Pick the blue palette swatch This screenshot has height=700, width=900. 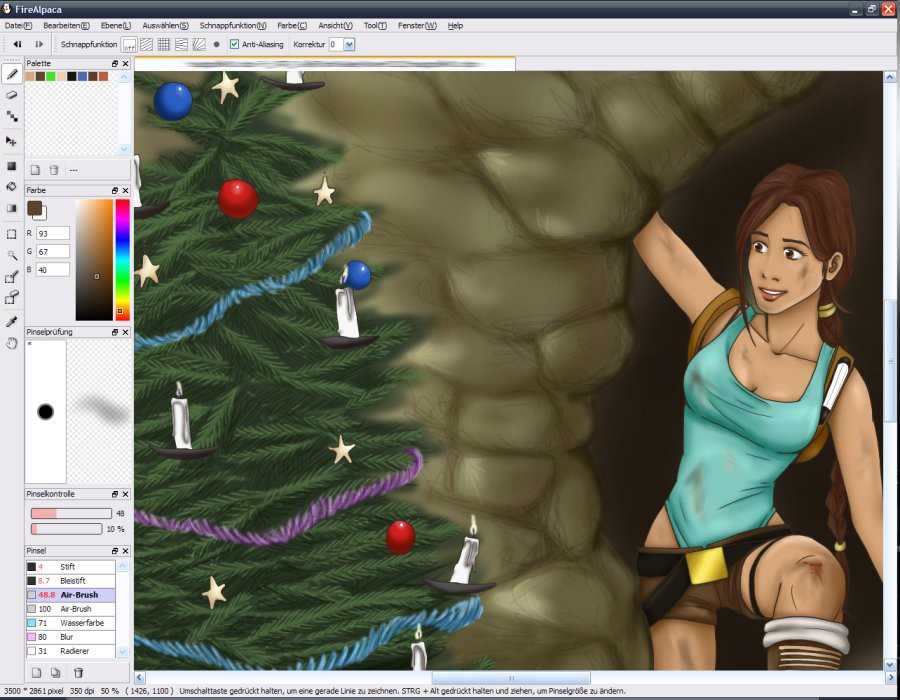click(x=82, y=76)
